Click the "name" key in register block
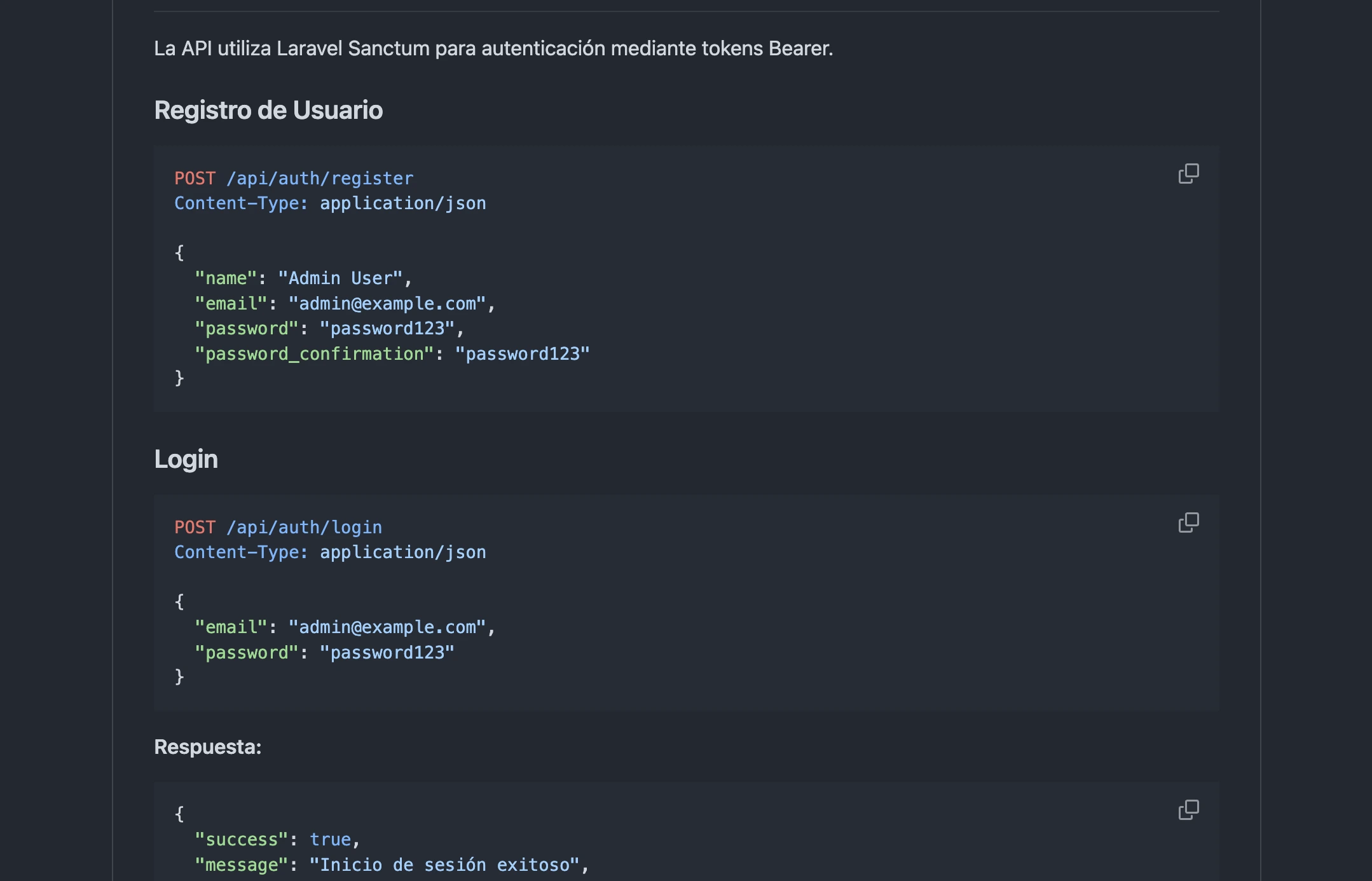 click(x=226, y=278)
